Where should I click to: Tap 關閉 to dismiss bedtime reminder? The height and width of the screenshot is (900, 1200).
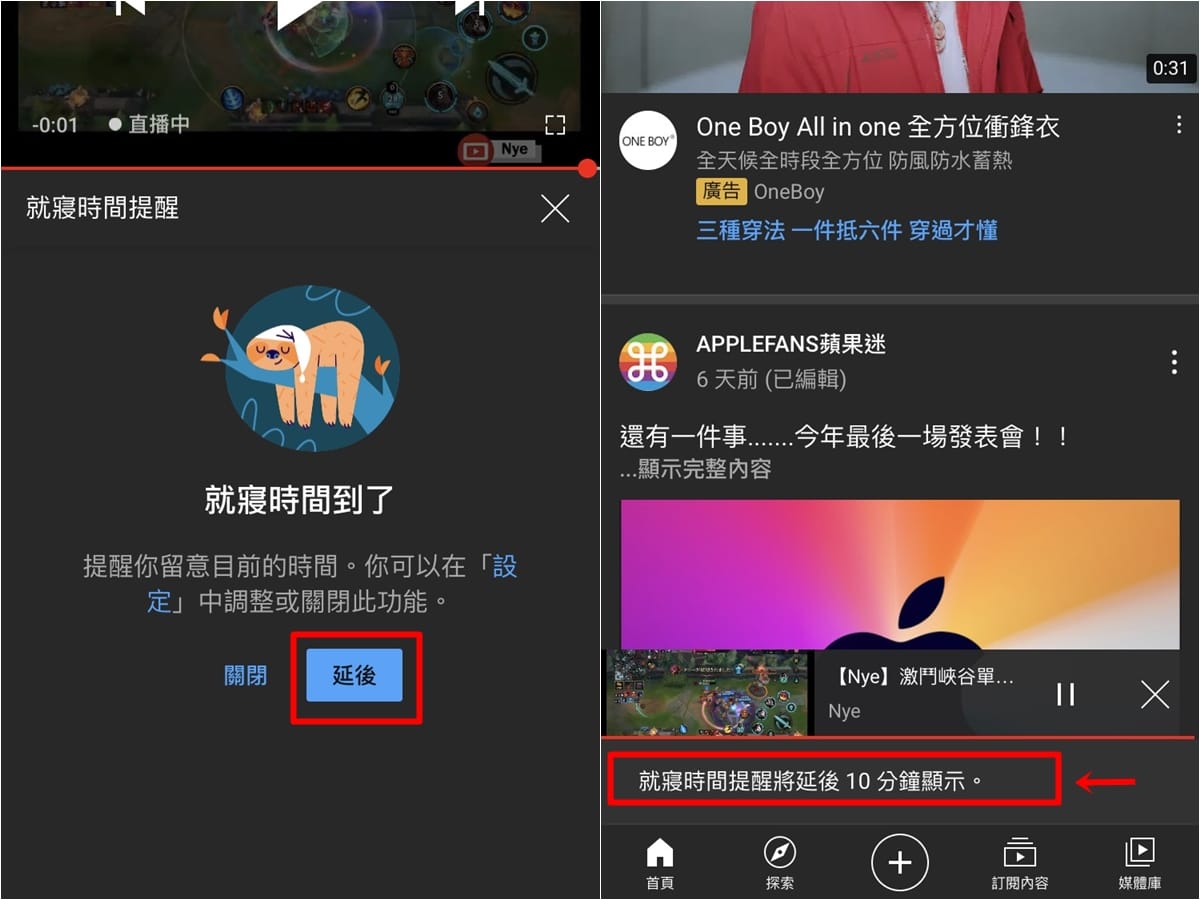(x=246, y=675)
